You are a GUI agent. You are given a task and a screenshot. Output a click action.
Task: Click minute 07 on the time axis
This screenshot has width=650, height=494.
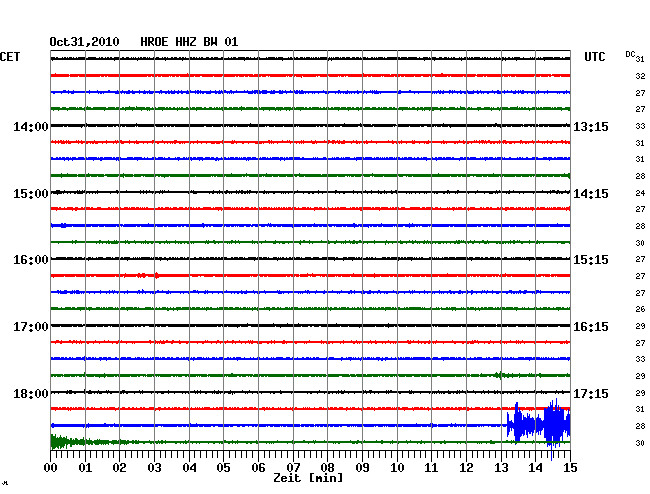[x=293, y=467]
